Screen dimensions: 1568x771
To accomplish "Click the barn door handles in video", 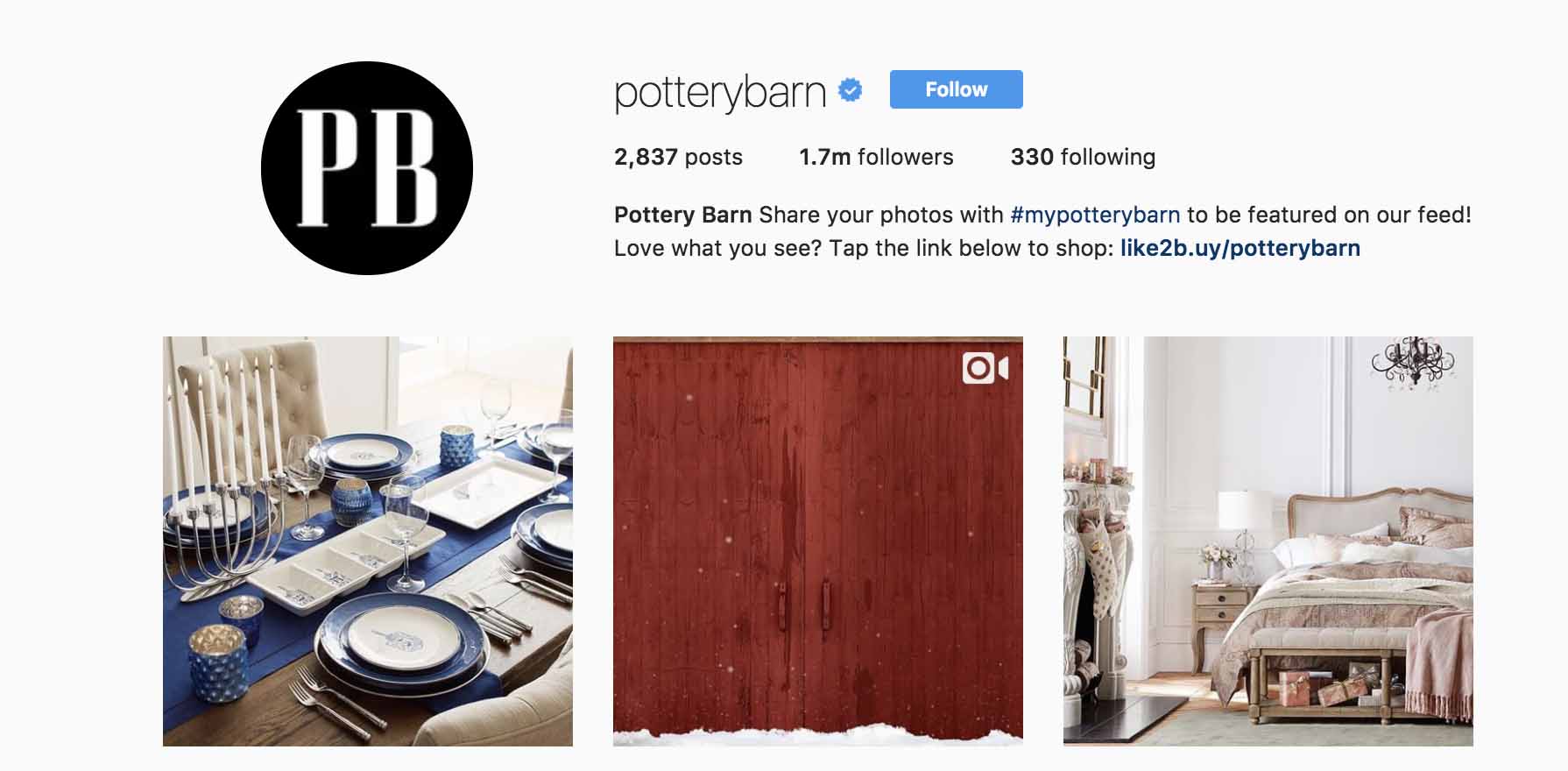I will click(803, 605).
